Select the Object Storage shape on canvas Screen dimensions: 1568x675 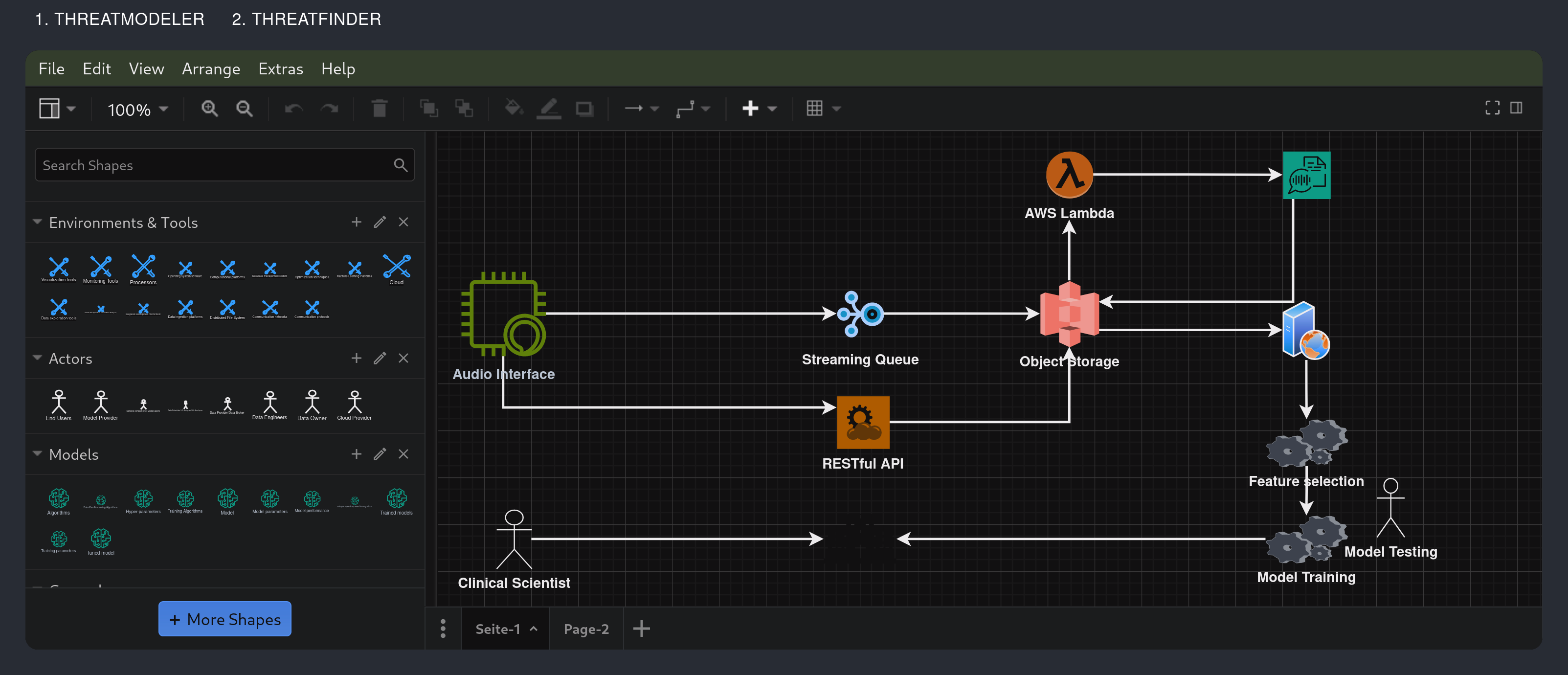pyautogui.click(x=1069, y=314)
